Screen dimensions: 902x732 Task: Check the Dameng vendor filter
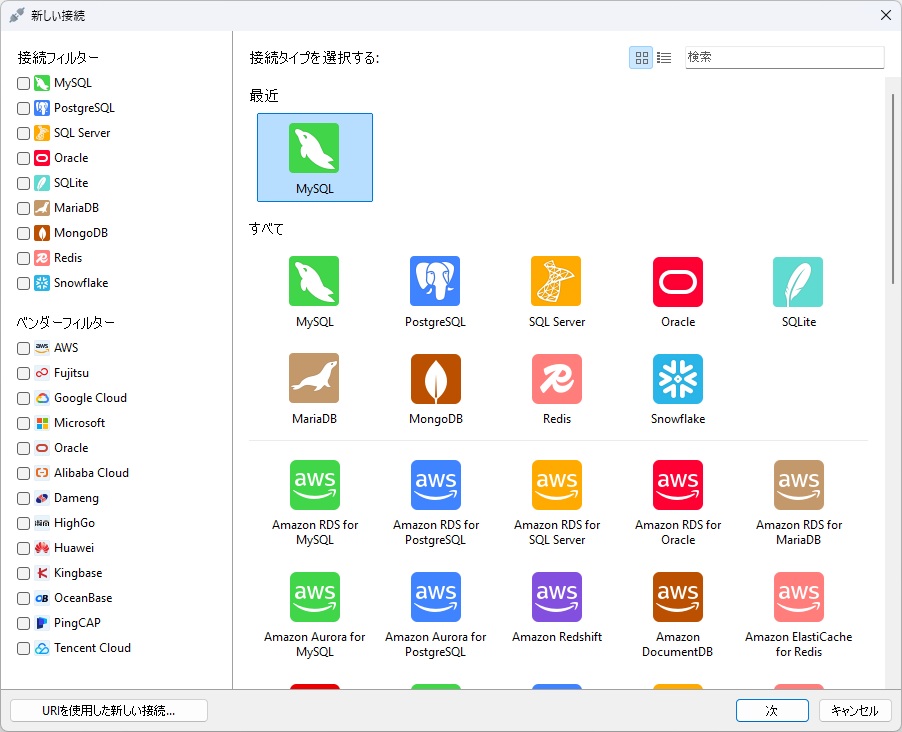click(24, 498)
